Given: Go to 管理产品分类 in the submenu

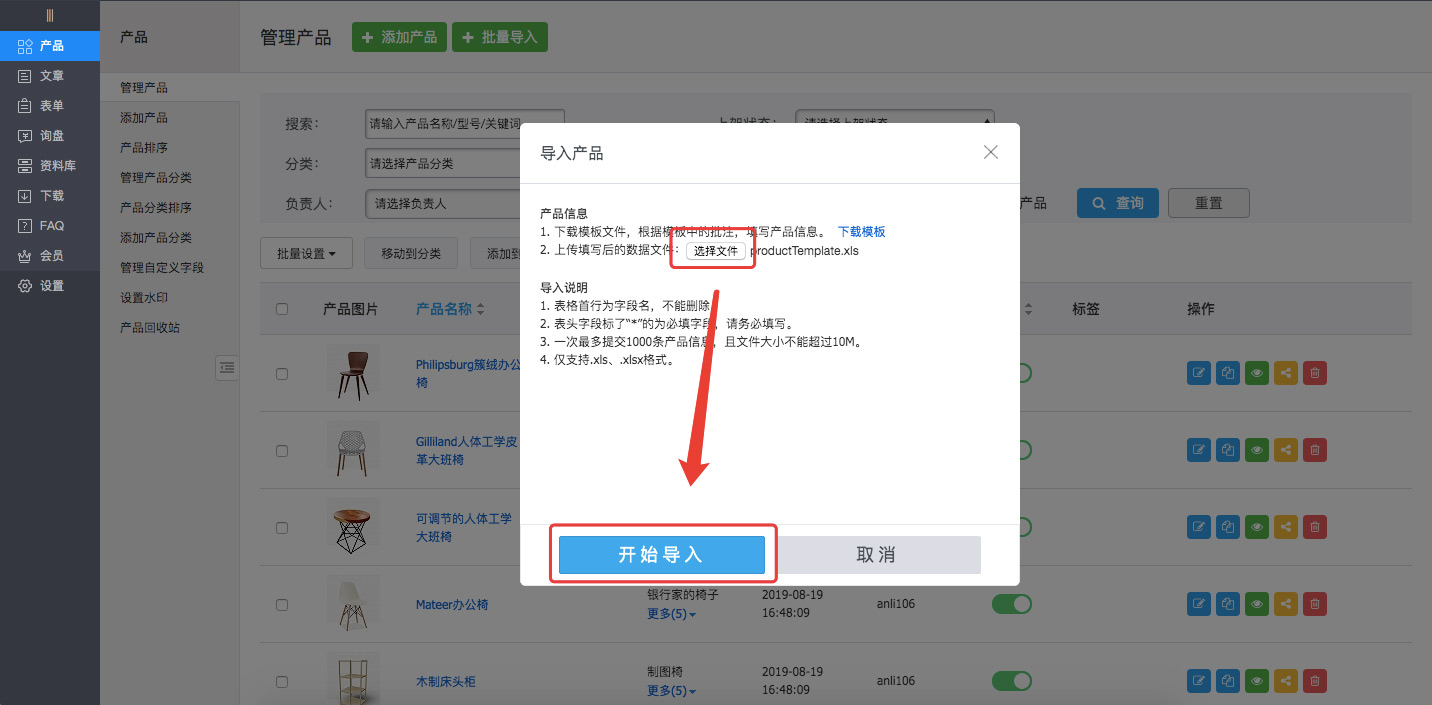Looking at the screenshot, I should (156, 178).
